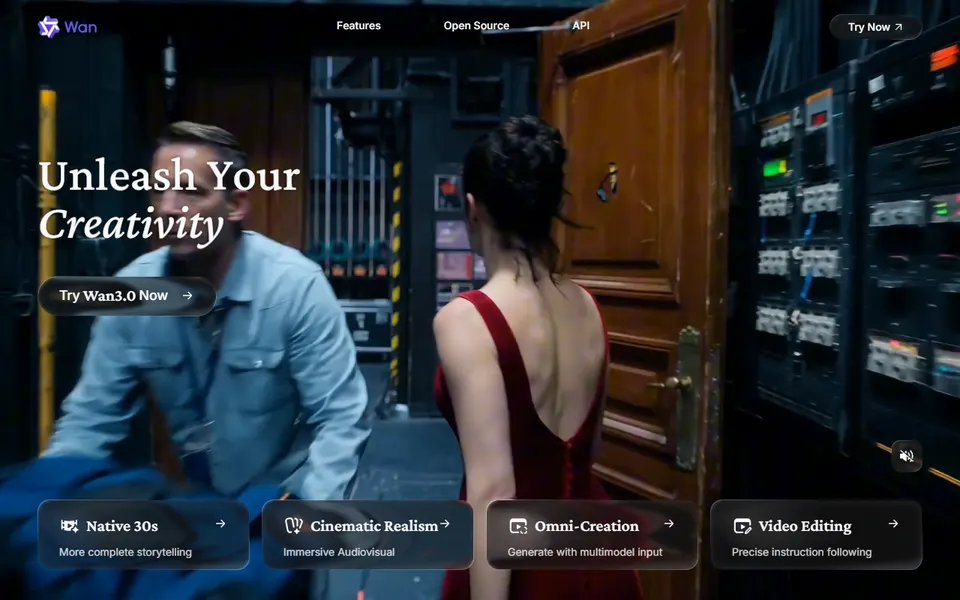Unmute the background video sound
Viewport: 960px width, 600px height.
[x=906, y=456]
